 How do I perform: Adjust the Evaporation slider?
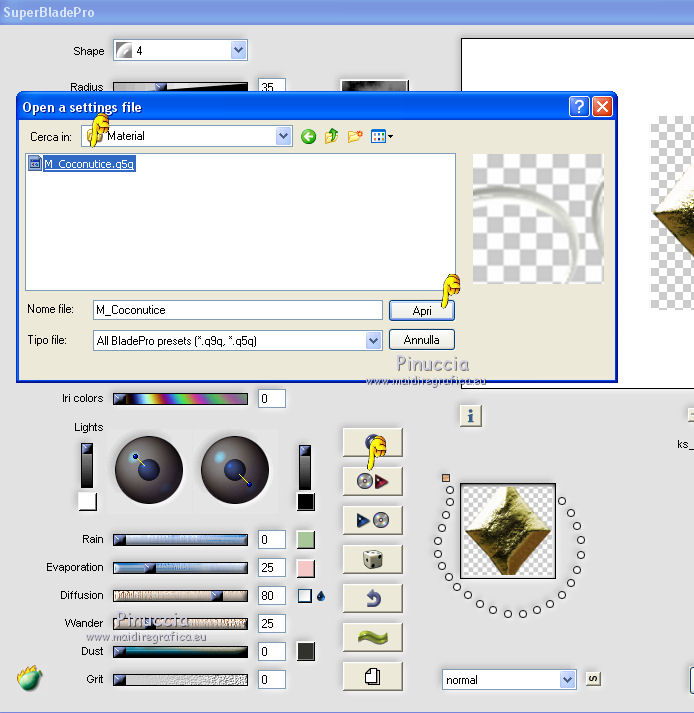180,568
